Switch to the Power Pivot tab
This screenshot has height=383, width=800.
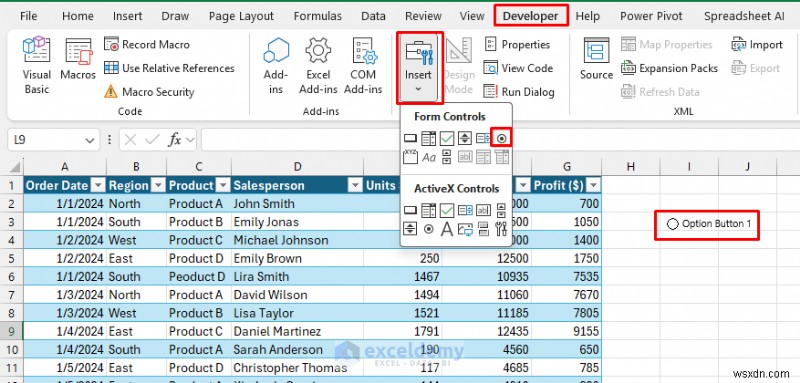tap(651, 16)
